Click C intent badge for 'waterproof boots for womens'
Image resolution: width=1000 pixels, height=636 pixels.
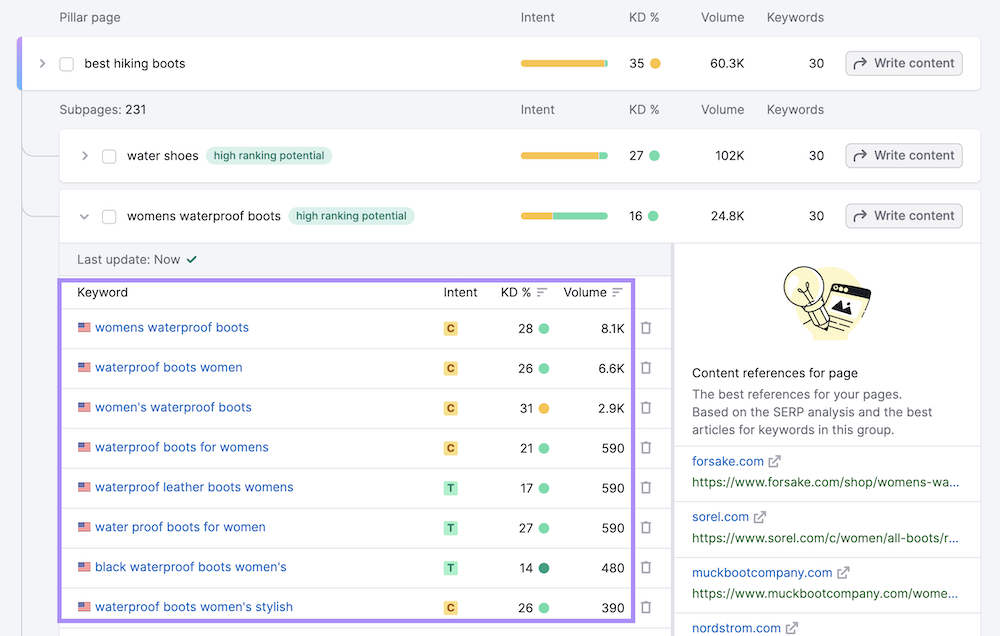click(450, 448)
